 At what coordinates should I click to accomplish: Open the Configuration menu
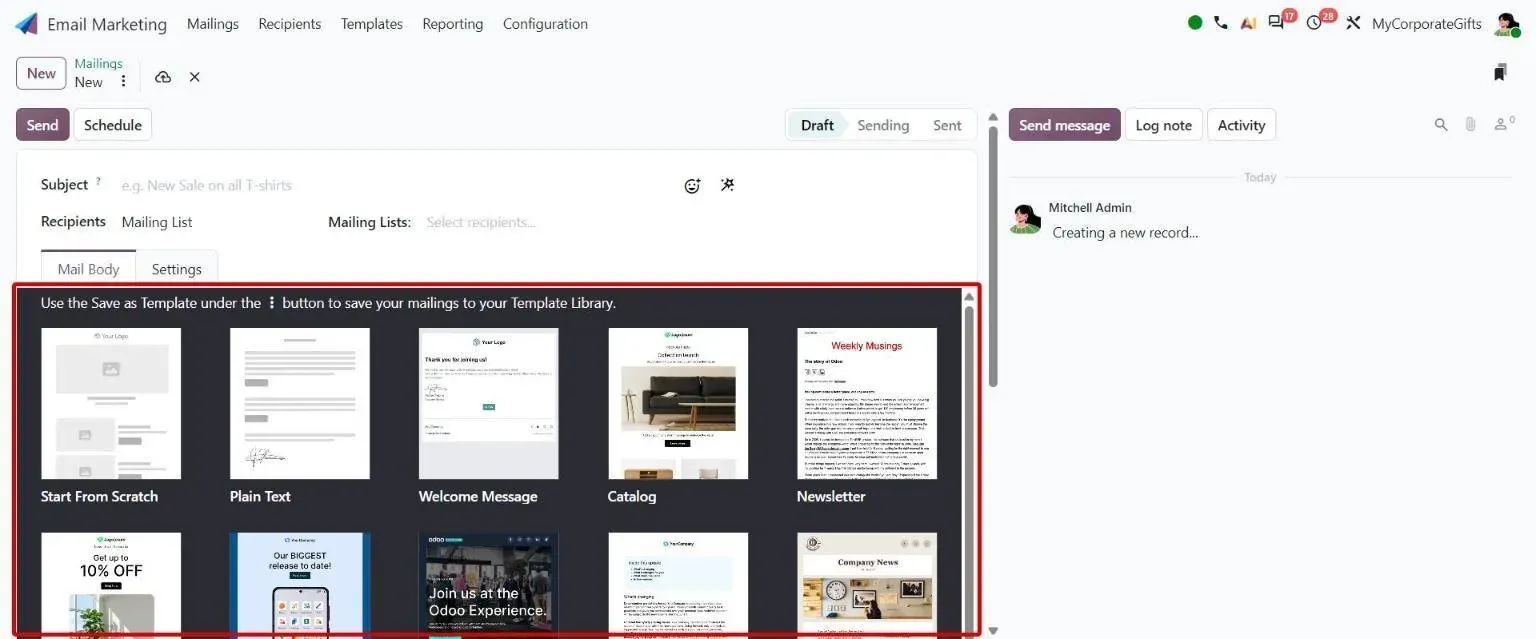[545, 24]
